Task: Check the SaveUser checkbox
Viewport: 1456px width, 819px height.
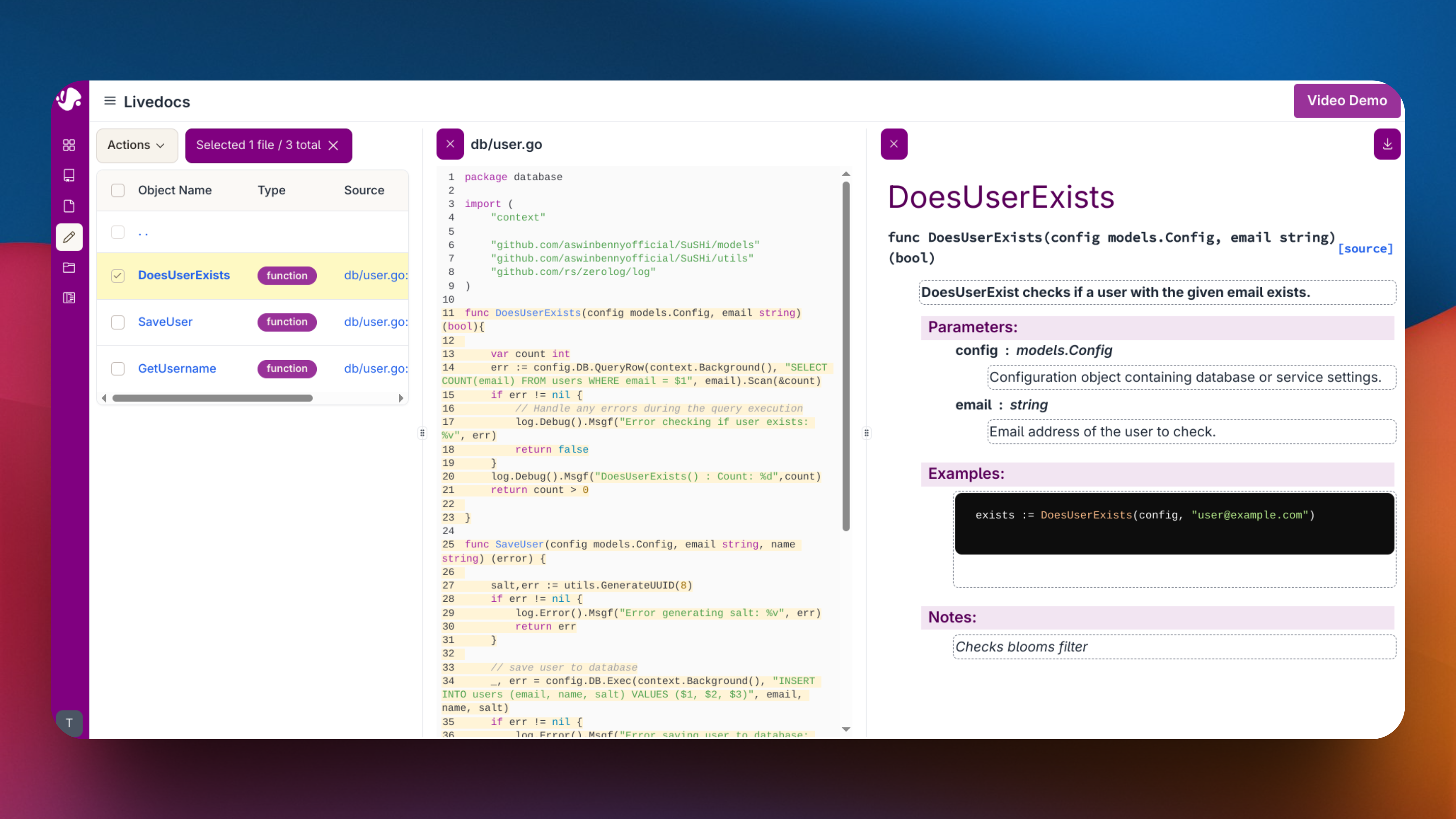Action: 118,322
